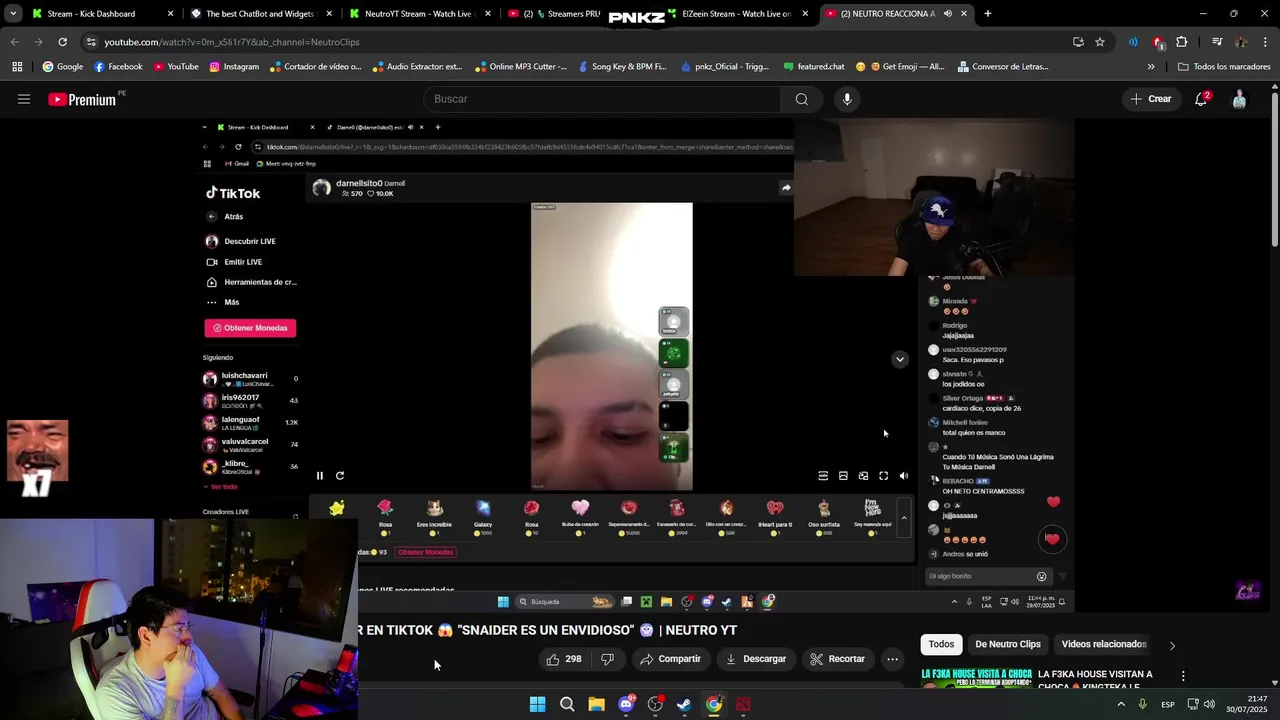Open the Todos los marcadores folder
The width and height of the screenshot is (1280, 720).
[x=1224, y=67]
